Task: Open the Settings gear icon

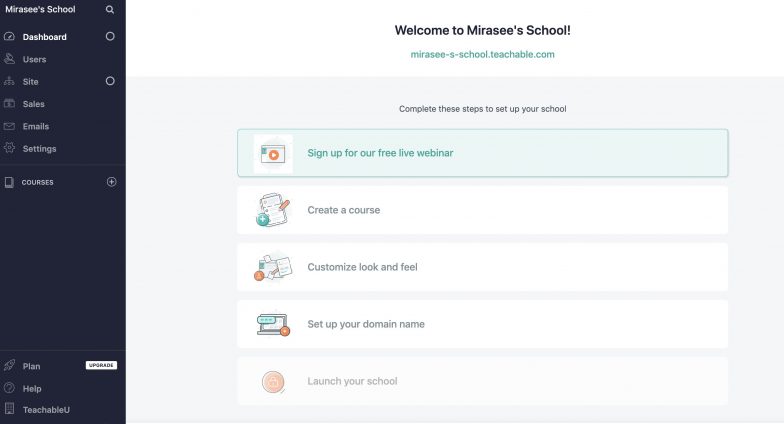Action: point(9,148)
